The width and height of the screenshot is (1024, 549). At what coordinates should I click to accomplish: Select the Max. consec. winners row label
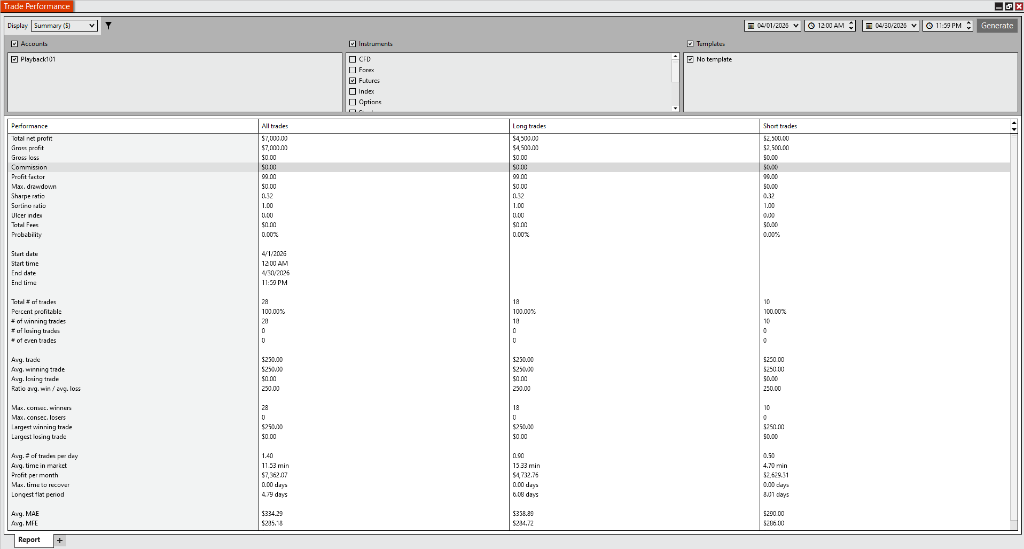(x=41, y=408)
